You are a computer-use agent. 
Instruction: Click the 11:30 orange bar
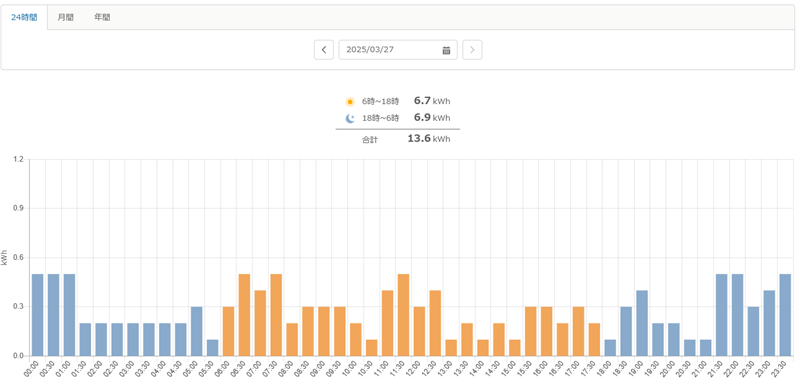tap(404, 315)
